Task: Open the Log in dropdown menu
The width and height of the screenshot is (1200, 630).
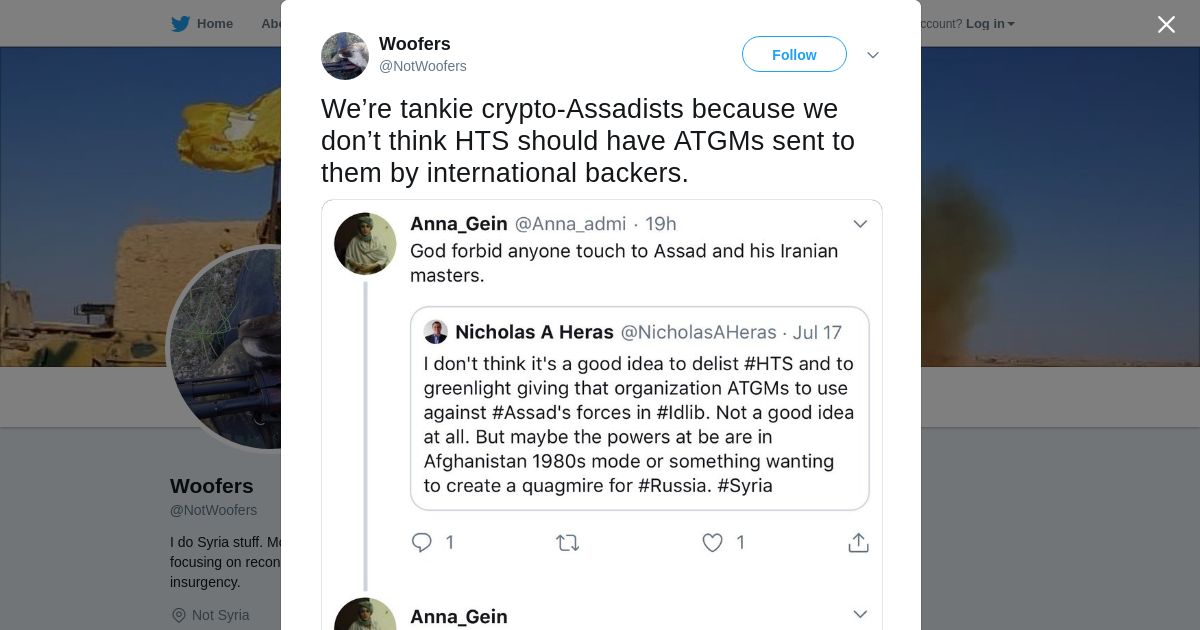Action: click(x=990, y=24)
